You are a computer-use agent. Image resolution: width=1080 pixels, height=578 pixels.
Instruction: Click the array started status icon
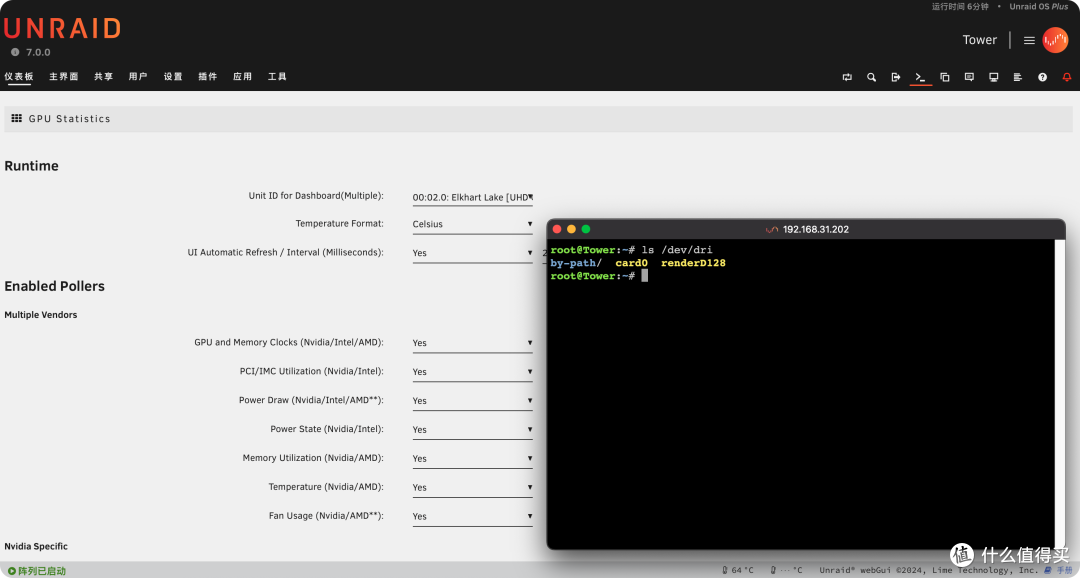(x=12, y=571)
